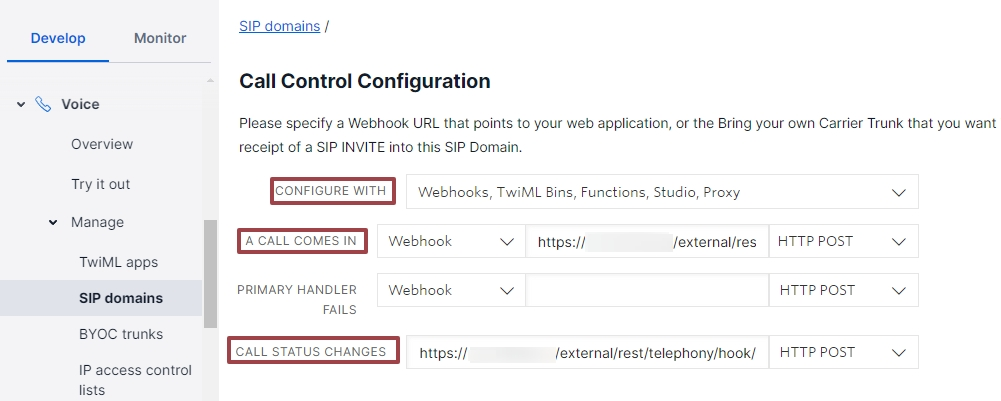Open Try it out page
The image size is (1001, 401).
(100, 184)
